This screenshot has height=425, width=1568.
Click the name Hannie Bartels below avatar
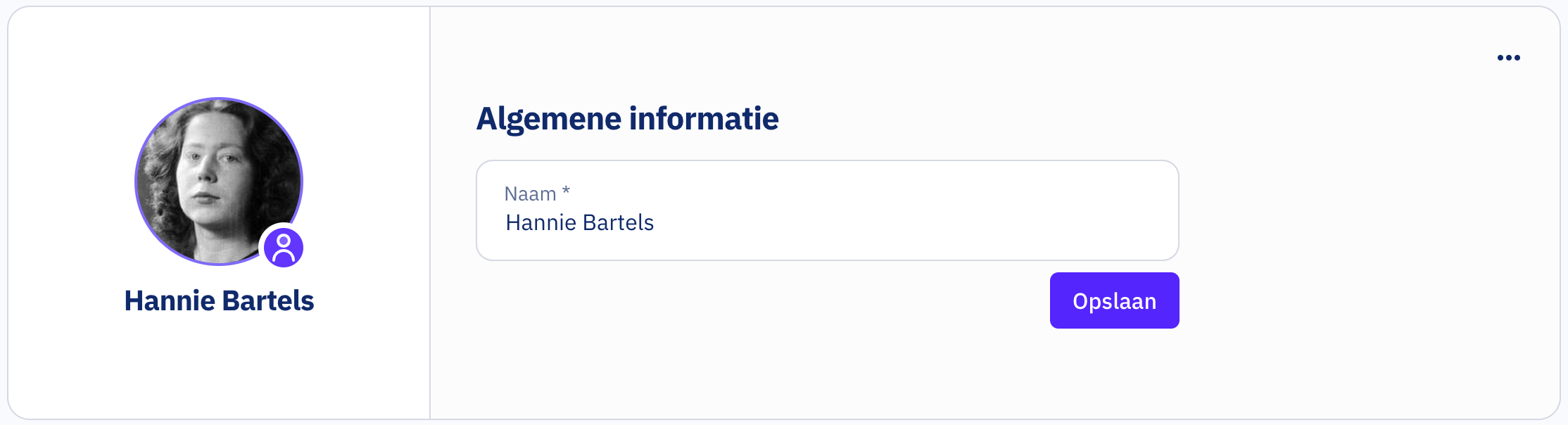tap(219, 300)
